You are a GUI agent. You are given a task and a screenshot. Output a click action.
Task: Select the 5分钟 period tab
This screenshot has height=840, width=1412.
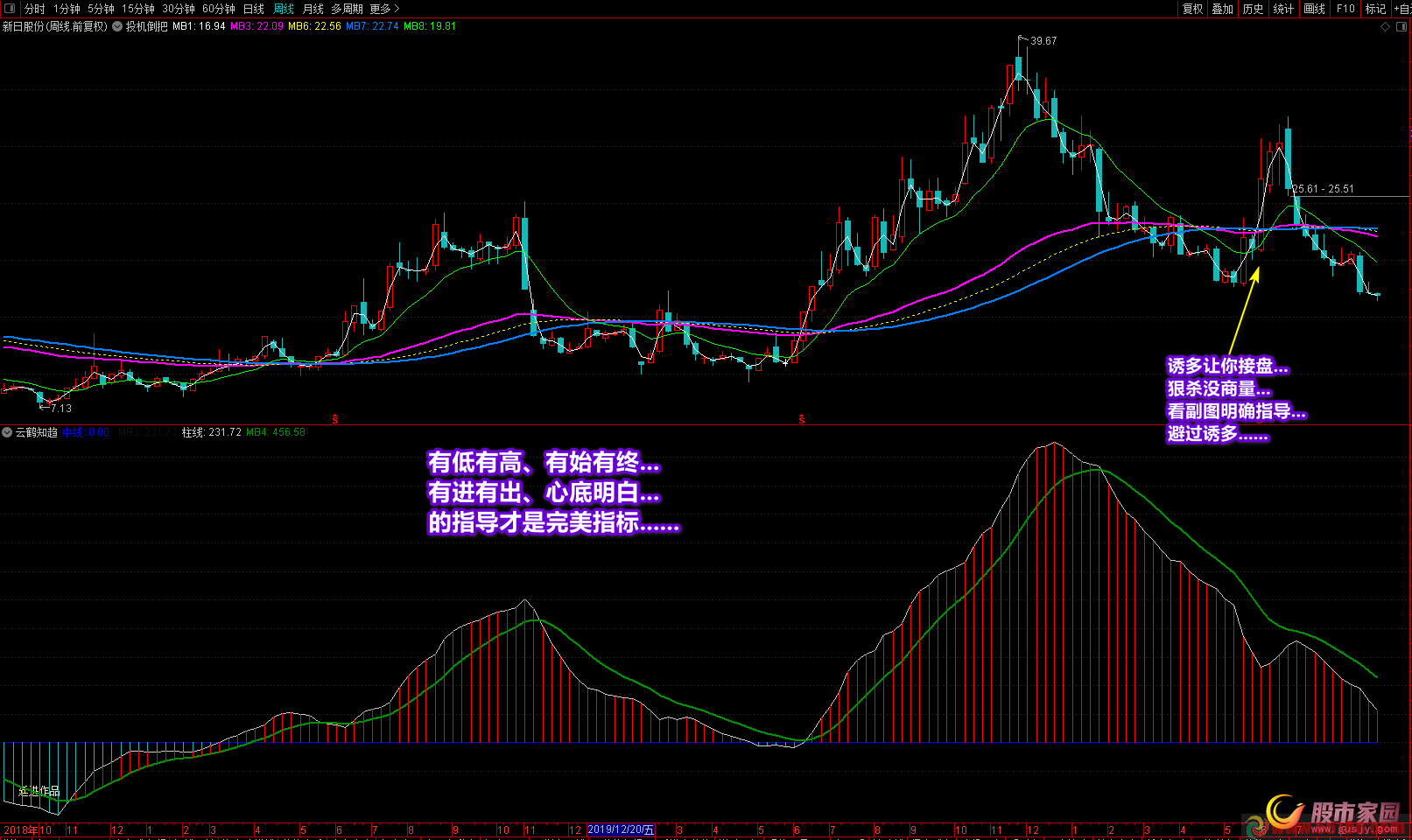(101, 9)
